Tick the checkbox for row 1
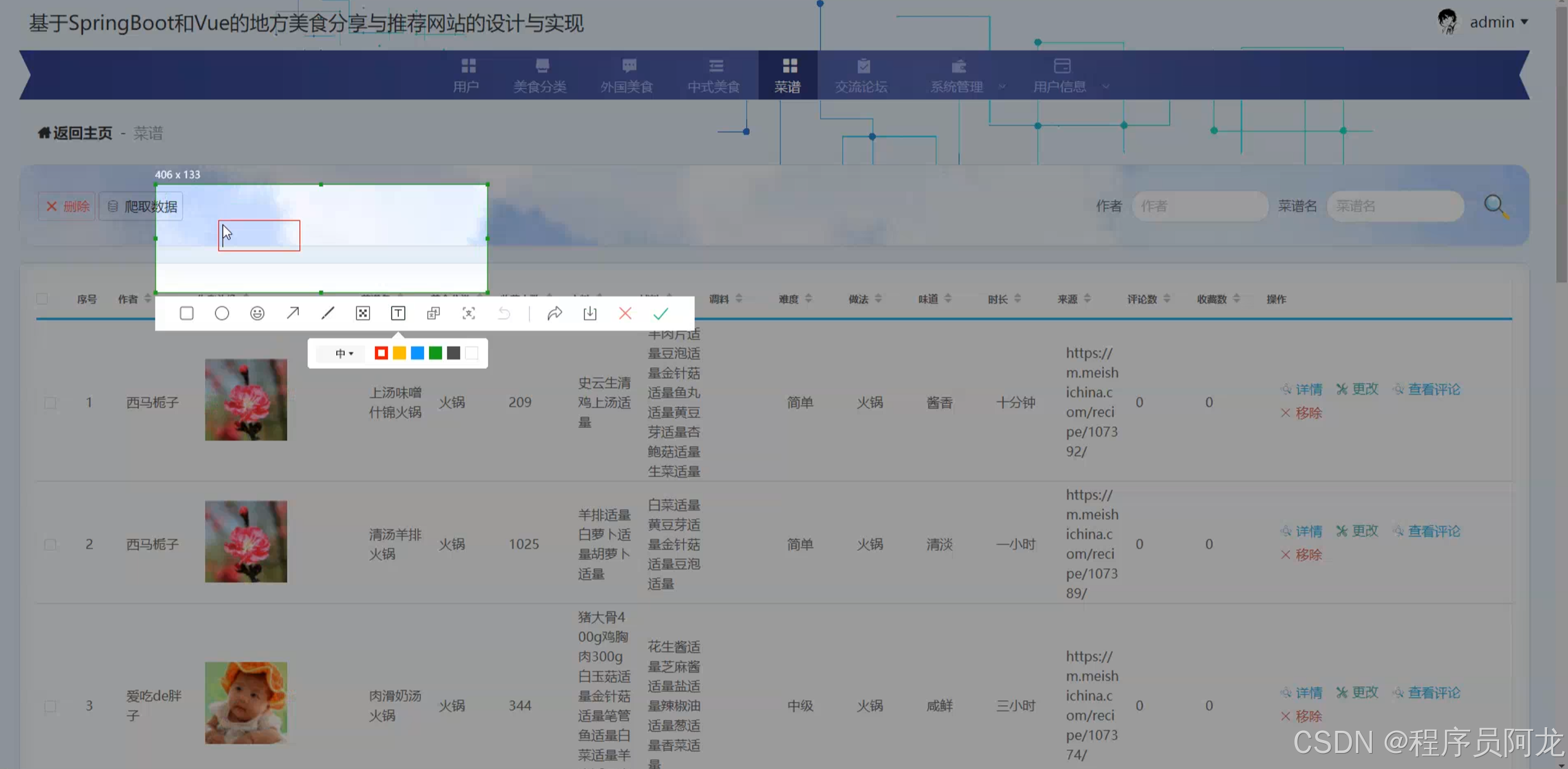 [x=50, y=403]
